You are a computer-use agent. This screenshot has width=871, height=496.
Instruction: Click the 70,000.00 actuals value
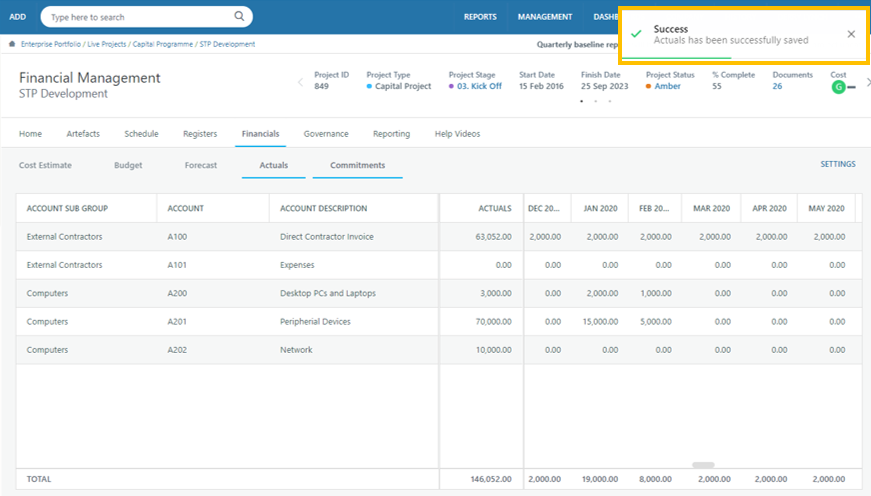493,322
